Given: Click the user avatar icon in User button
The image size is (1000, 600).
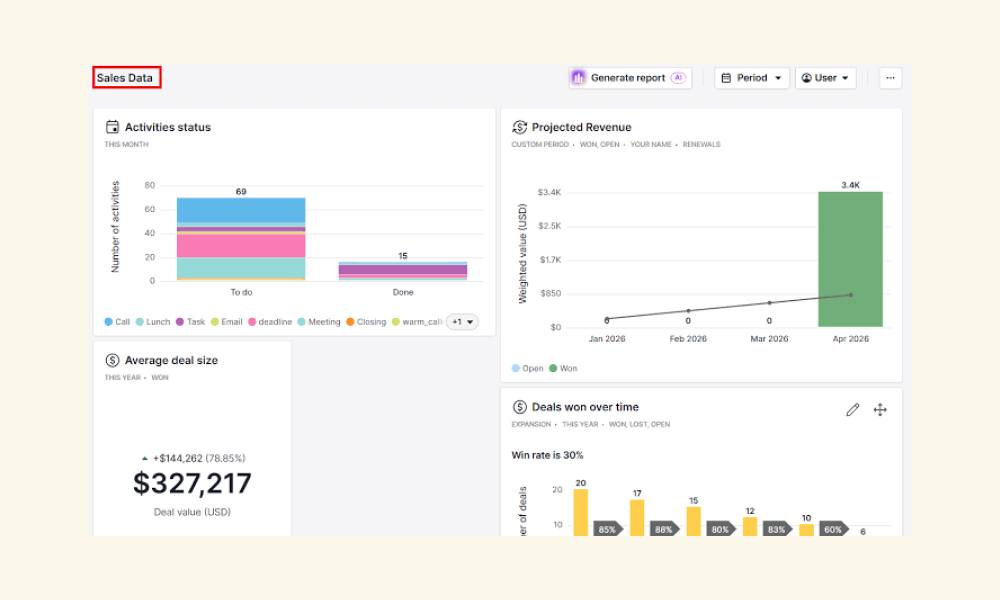Looking at the screenshot, I should point(807,78).
